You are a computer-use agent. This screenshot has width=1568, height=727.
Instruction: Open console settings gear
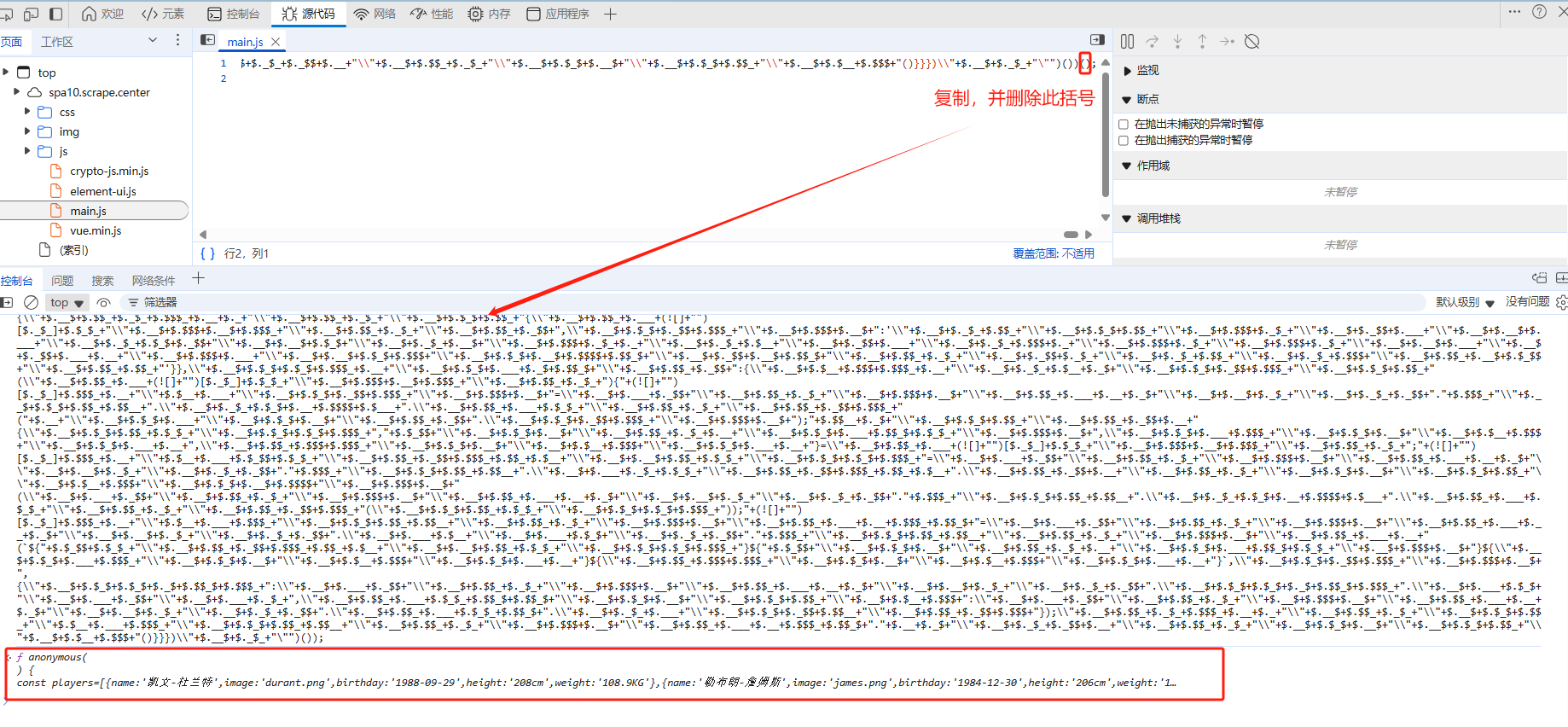click(x=1562, y=302)
